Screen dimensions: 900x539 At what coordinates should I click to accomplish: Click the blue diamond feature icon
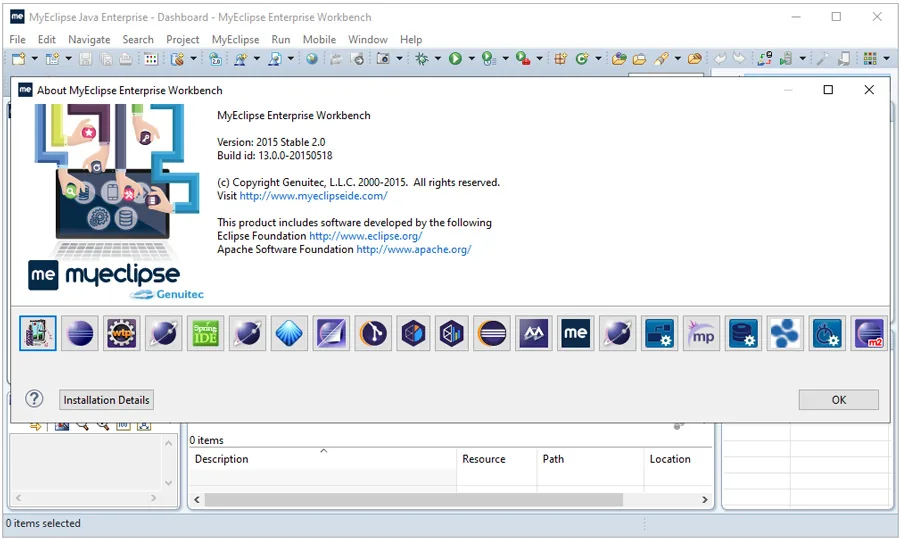tap(289, 333)
